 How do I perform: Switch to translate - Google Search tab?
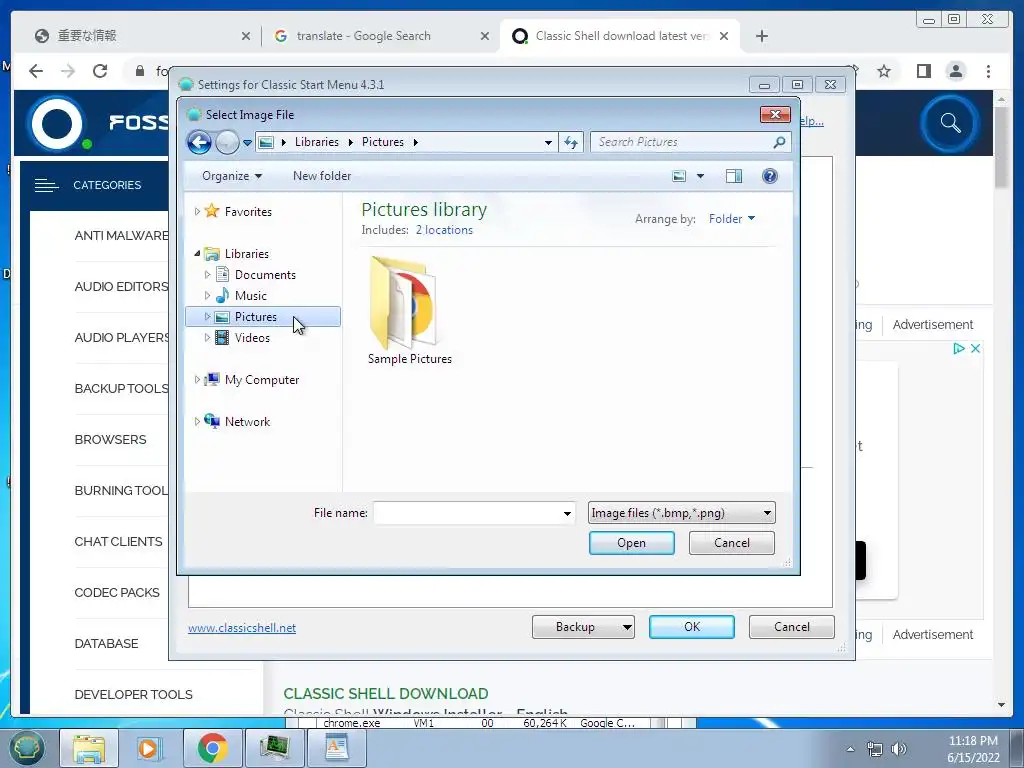click(381, 36)
